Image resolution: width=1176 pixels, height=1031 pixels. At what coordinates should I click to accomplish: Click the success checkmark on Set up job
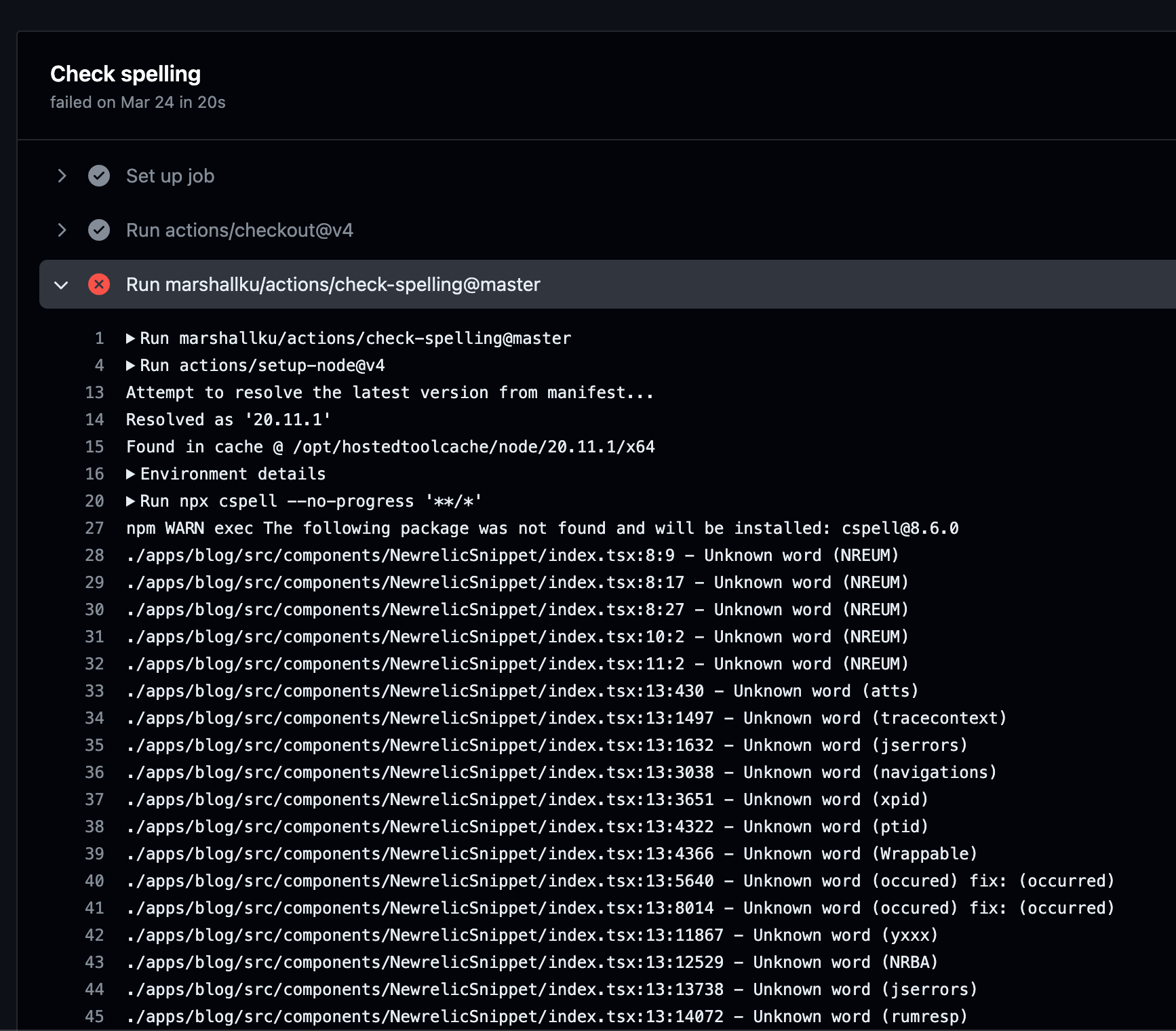pyautogui.click(x=99, y=176)
